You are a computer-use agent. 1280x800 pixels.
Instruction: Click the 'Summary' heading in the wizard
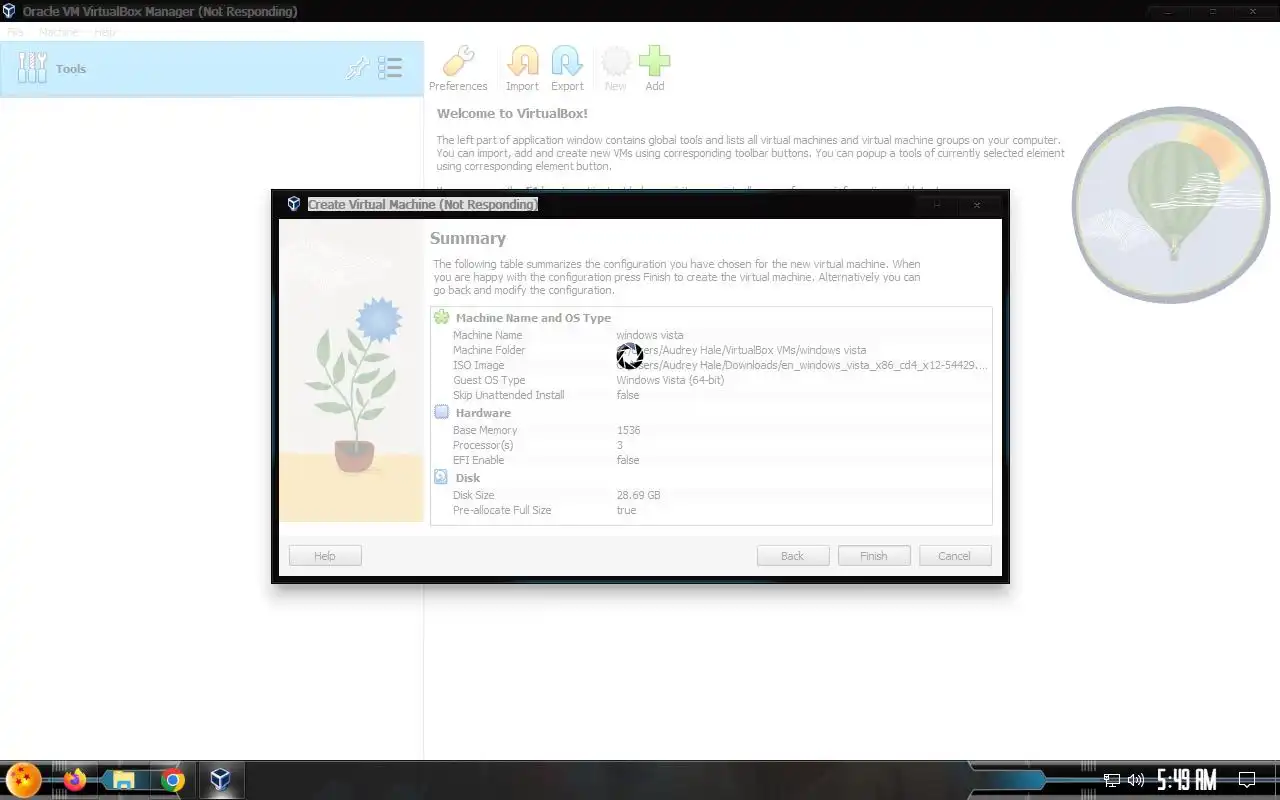pos(468,238)
